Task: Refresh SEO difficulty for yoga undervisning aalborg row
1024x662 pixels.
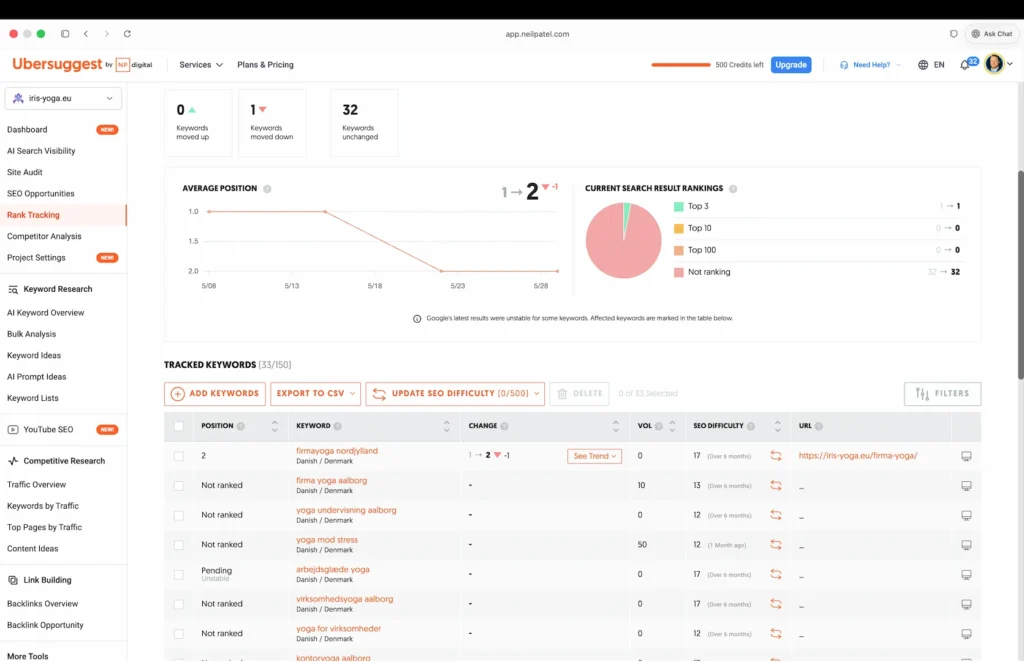Action: click(x=776, y=515)
